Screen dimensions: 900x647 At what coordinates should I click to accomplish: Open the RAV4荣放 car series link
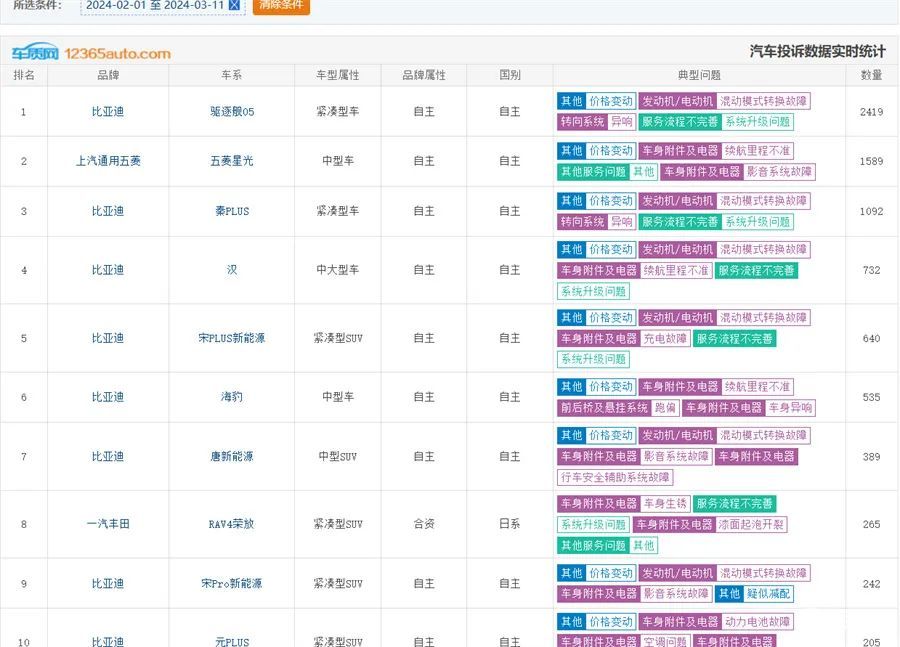tap(232, 524)
